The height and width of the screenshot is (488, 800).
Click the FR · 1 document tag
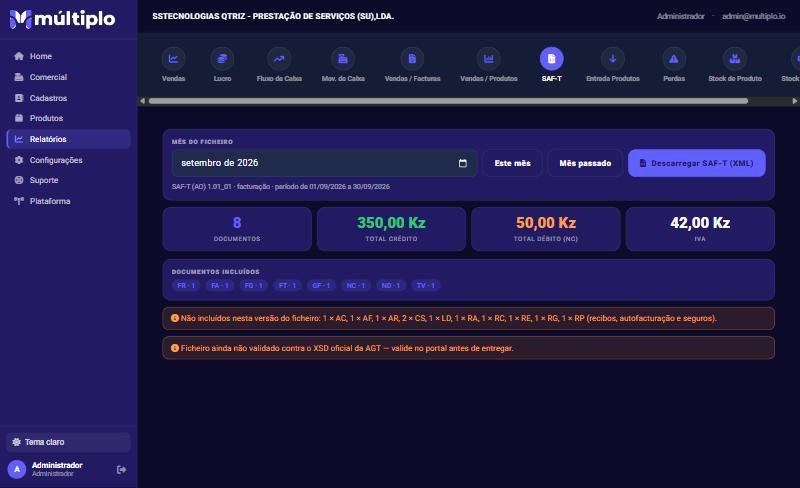click(186, 285)
